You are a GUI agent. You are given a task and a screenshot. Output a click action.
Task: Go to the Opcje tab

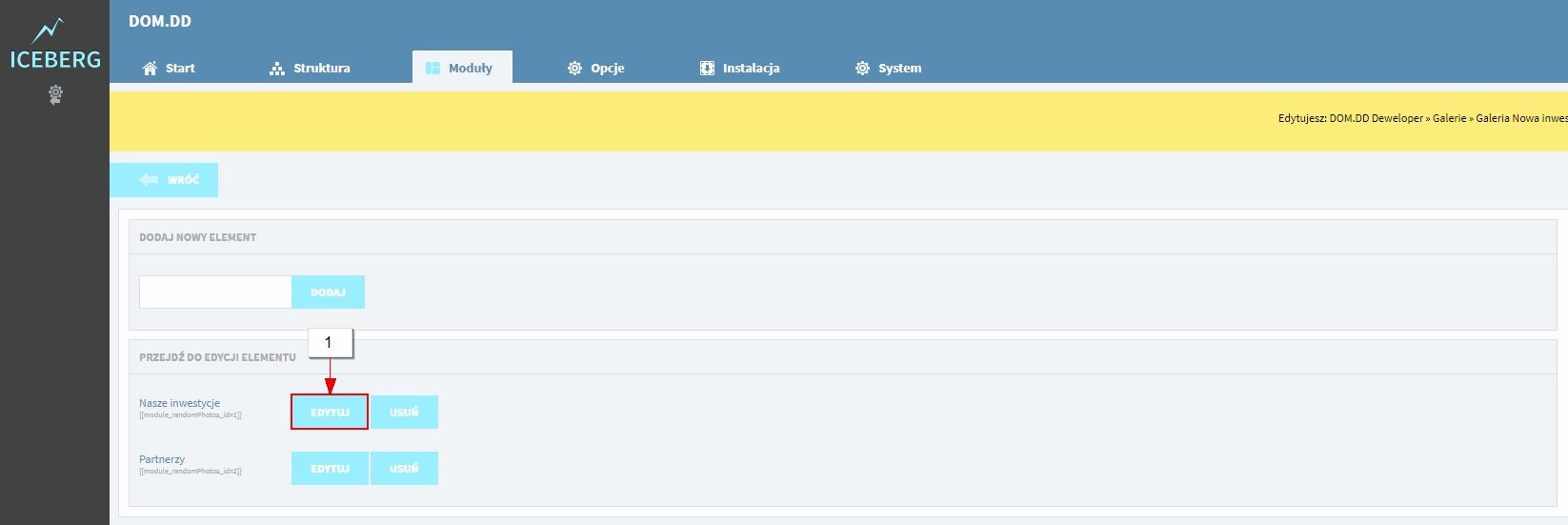[x=596, y=68]
